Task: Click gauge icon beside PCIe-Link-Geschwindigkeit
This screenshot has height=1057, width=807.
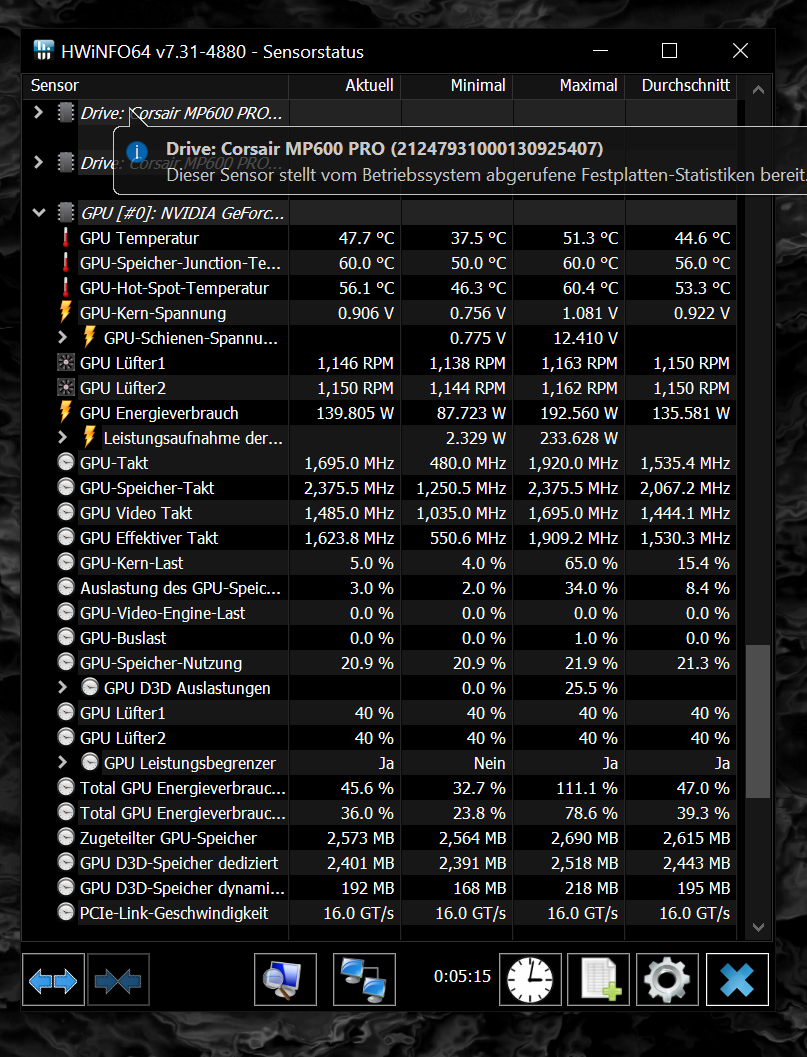Action: (x=65, y=912)
